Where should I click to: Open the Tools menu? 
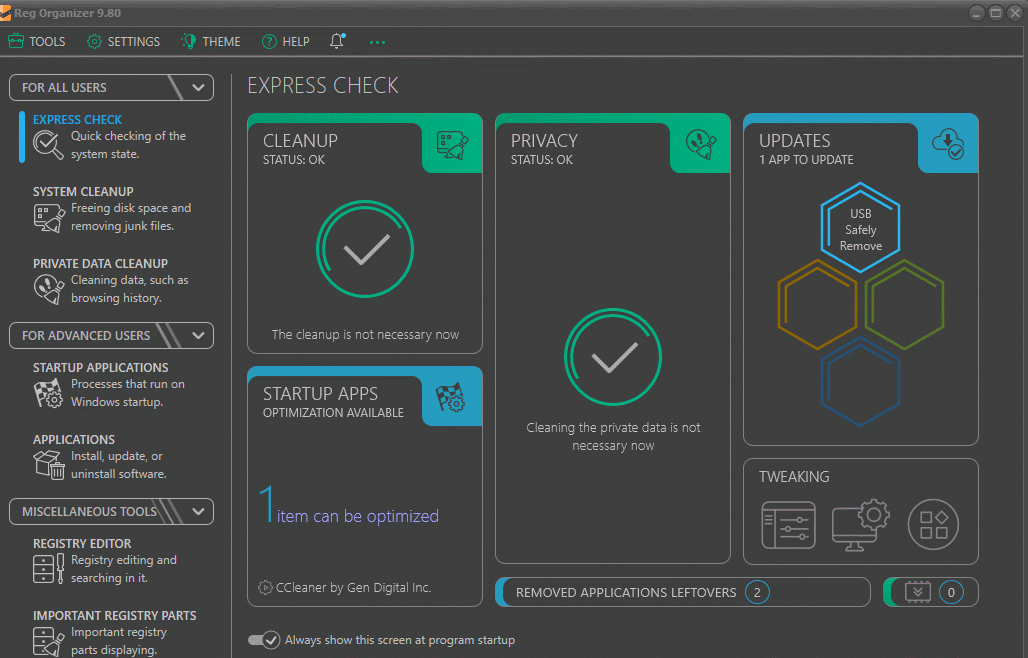(37, 41)
